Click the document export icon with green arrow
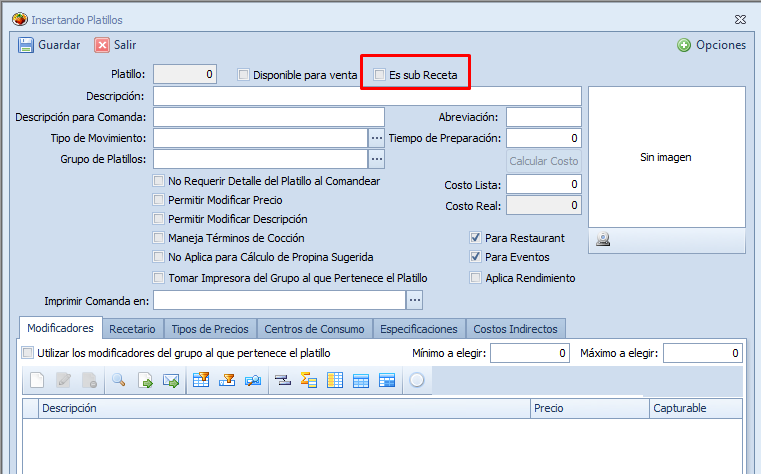This screenshot has height=474, width=761. point(145,380)
